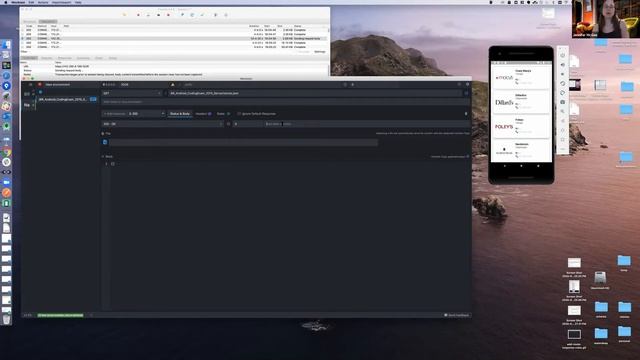Open the Tools wrench icon in Charles toolbar
Image resolution: width=640 pixels, height=360 pixels.
(x=216, y=15)
